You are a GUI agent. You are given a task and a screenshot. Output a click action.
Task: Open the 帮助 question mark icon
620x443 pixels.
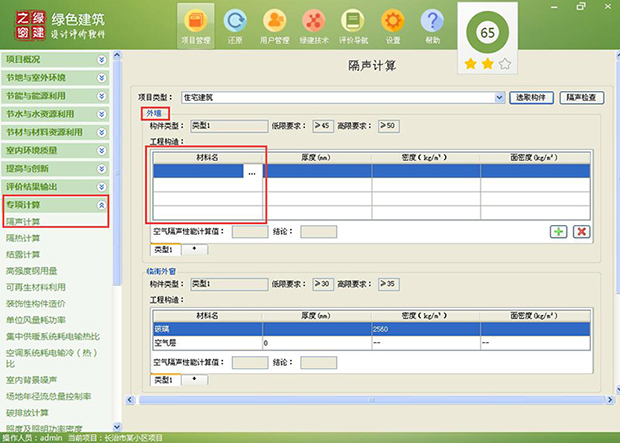(x=432, y=27)
